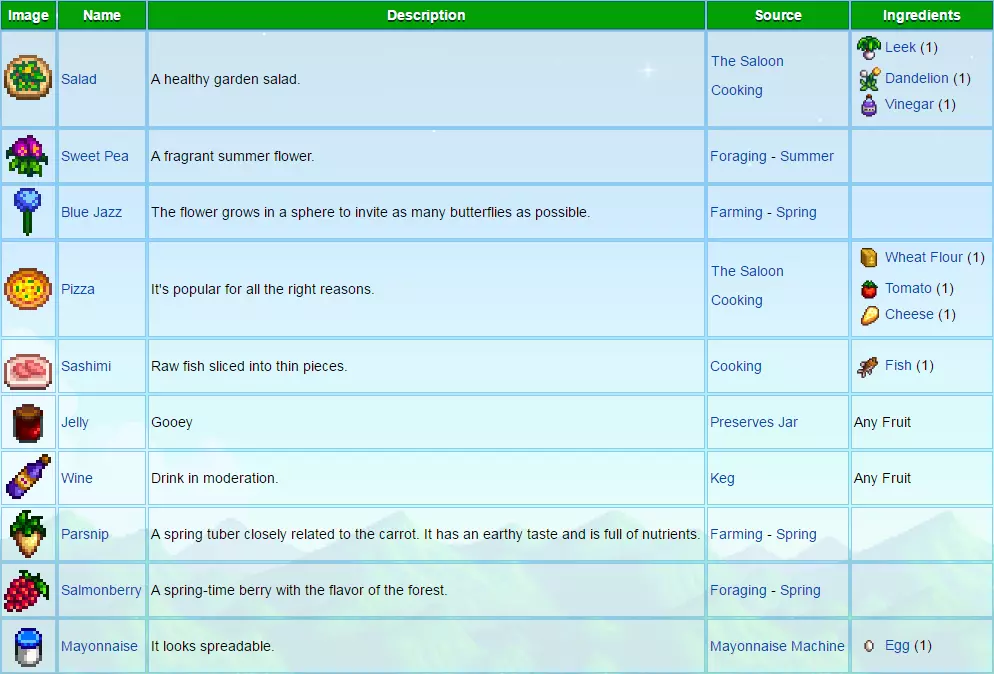Image resolution: width=994 pixels, height=674 pixels.
Task: Click the Name column header
Action: (101, 15)
